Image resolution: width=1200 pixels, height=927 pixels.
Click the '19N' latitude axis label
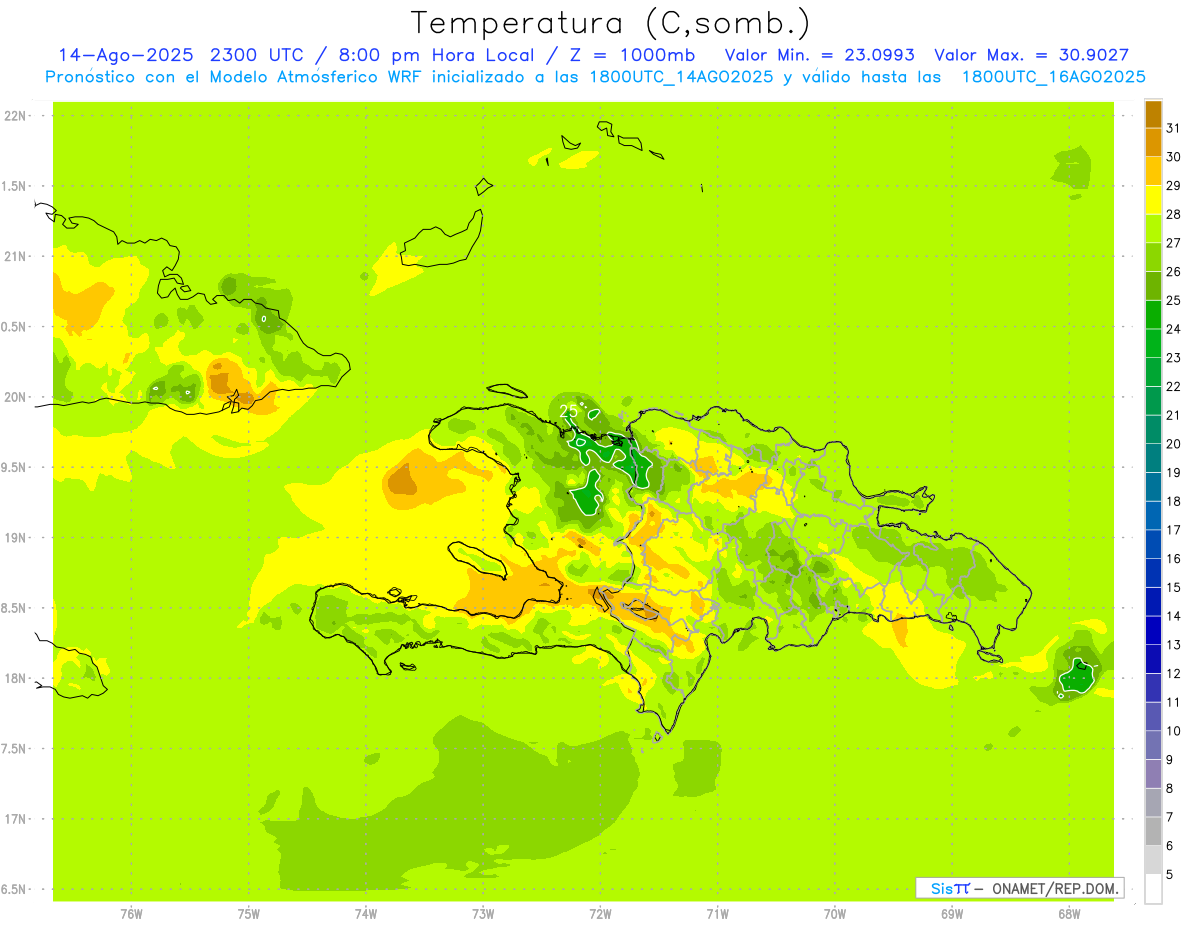(x=17, y=538)
